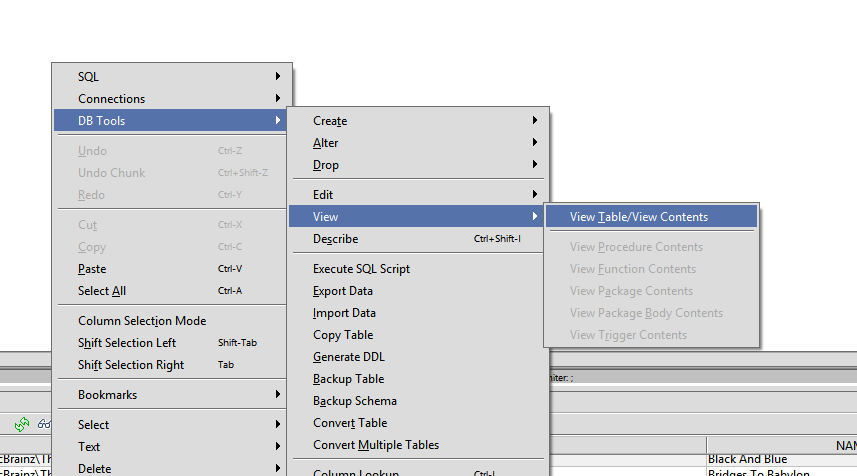Select View Table/View Contents
This screenshot has width=857, height=476.
click(x=639, y=217)
